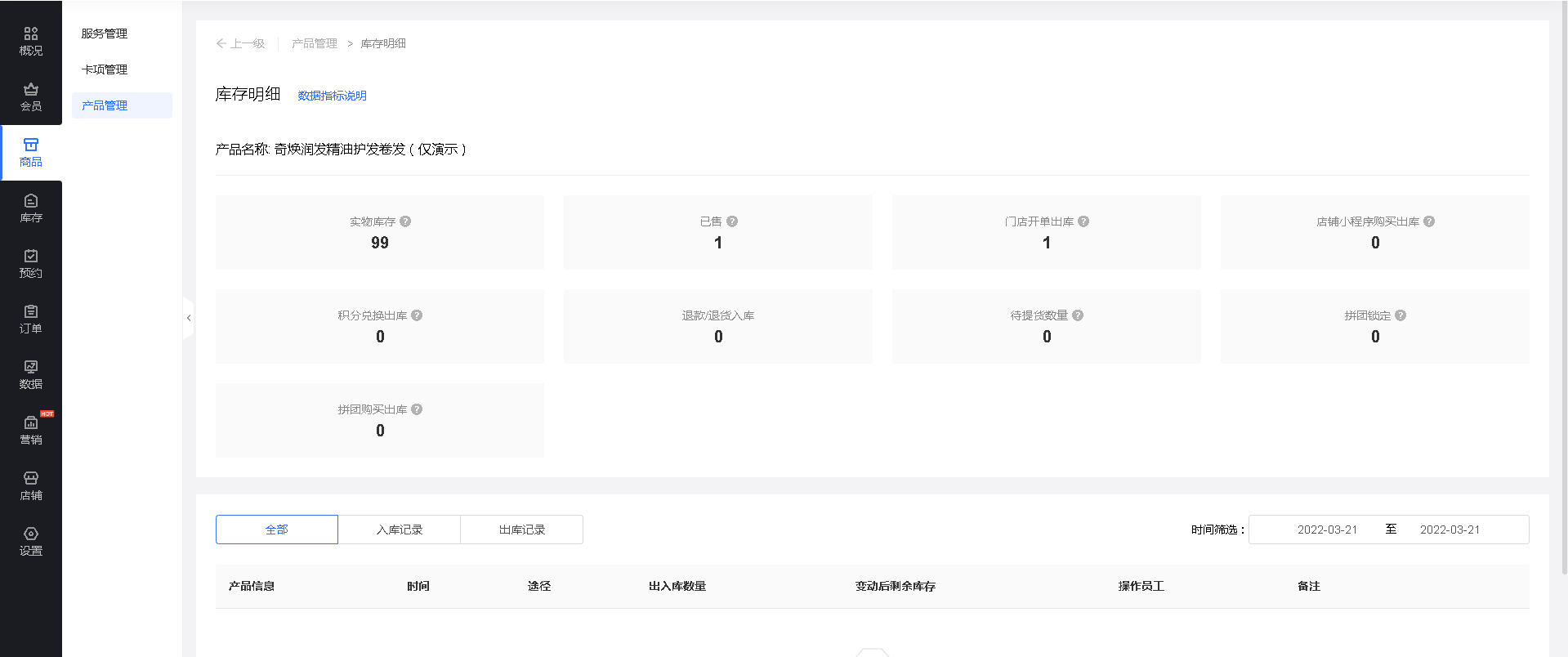
Task: Collapse the secondary sidebar with arrow handle
Action: click(189, 318)
